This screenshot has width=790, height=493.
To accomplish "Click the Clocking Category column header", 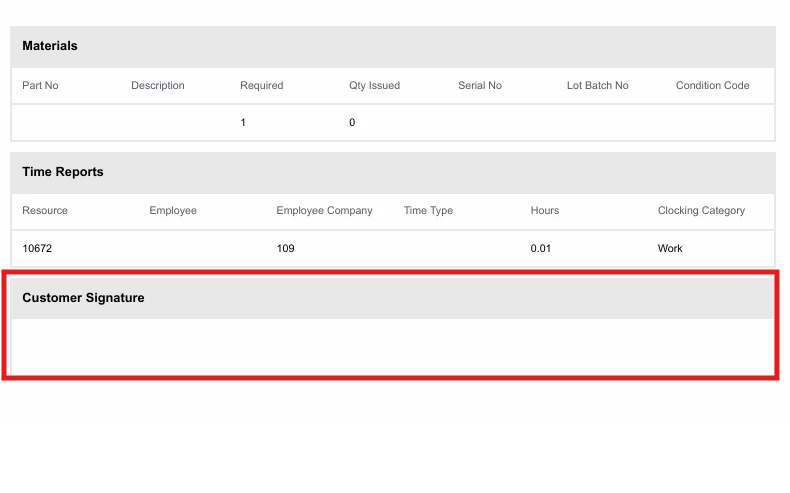I will pos(701,210).
